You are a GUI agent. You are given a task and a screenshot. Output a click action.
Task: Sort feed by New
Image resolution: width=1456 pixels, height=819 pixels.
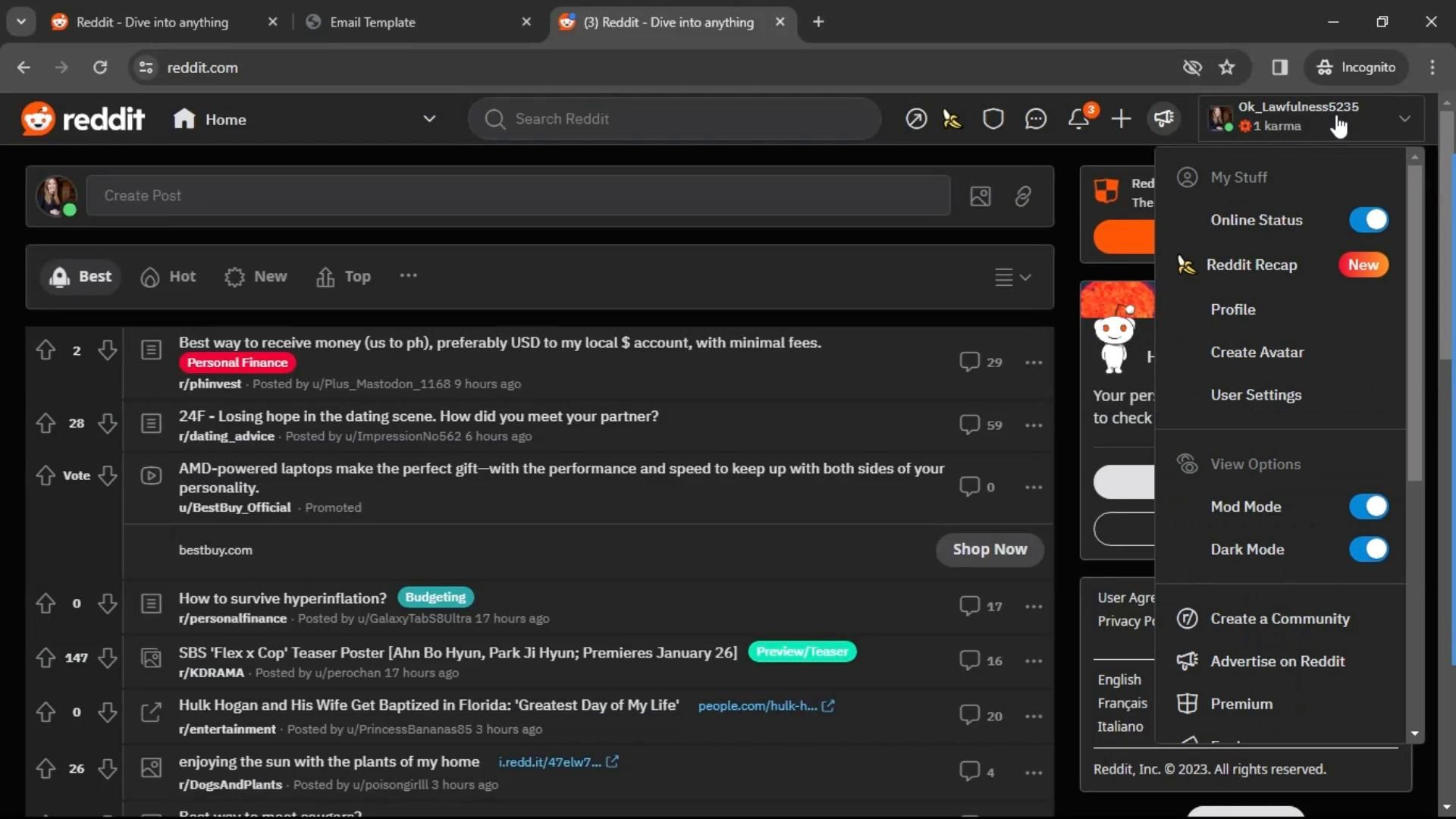[x=256, y=277]
